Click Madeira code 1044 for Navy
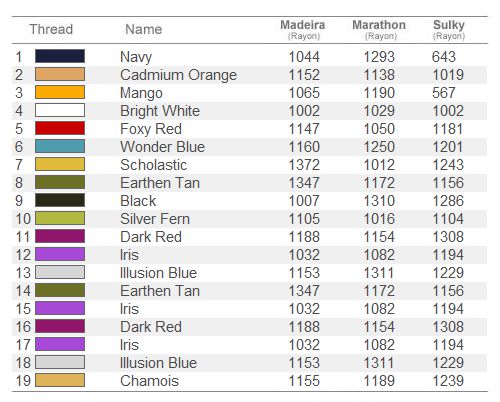Viewport: 500px width, 402px height. [x=304, y=57]
